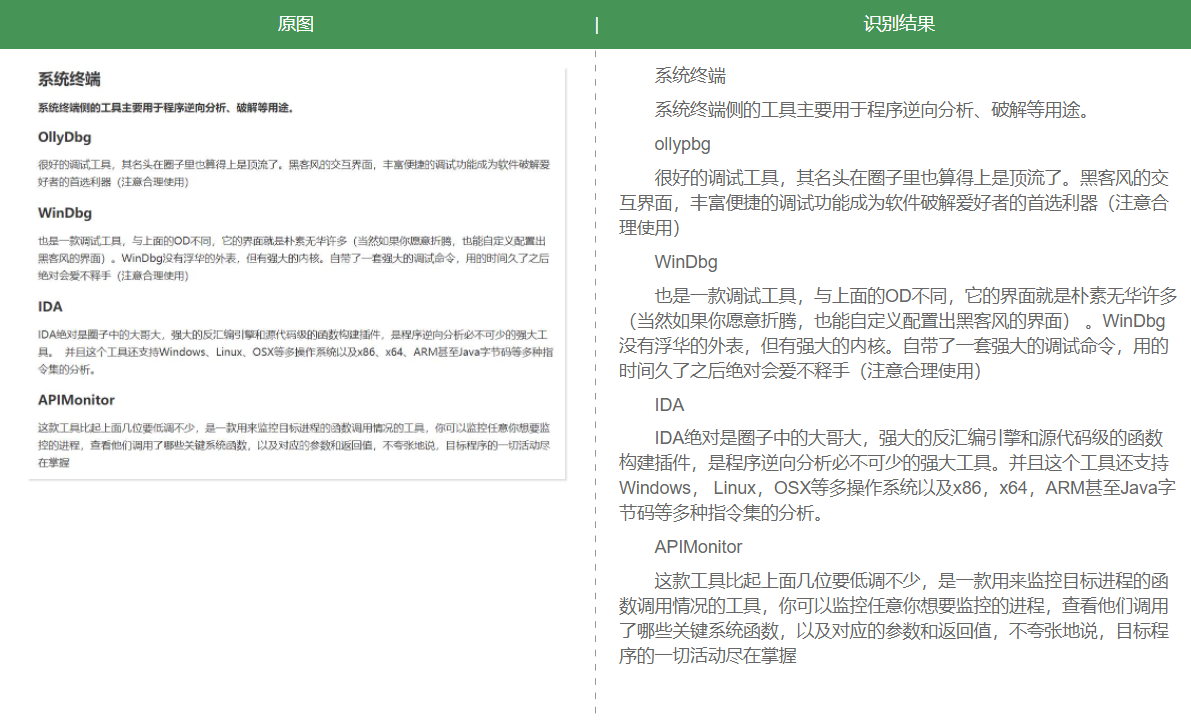Image resolution: width=1191 pixels, height=721 pixels.
Task: Click original image line starting "很好的调试工具"
Action: point(294,165)
